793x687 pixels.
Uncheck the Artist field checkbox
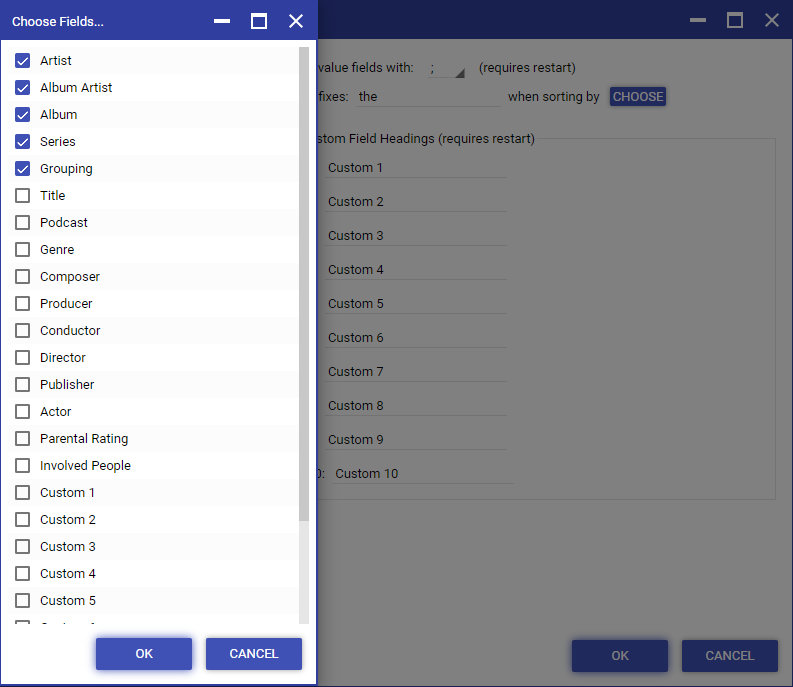pyautogui.click(x=23, y=61)
